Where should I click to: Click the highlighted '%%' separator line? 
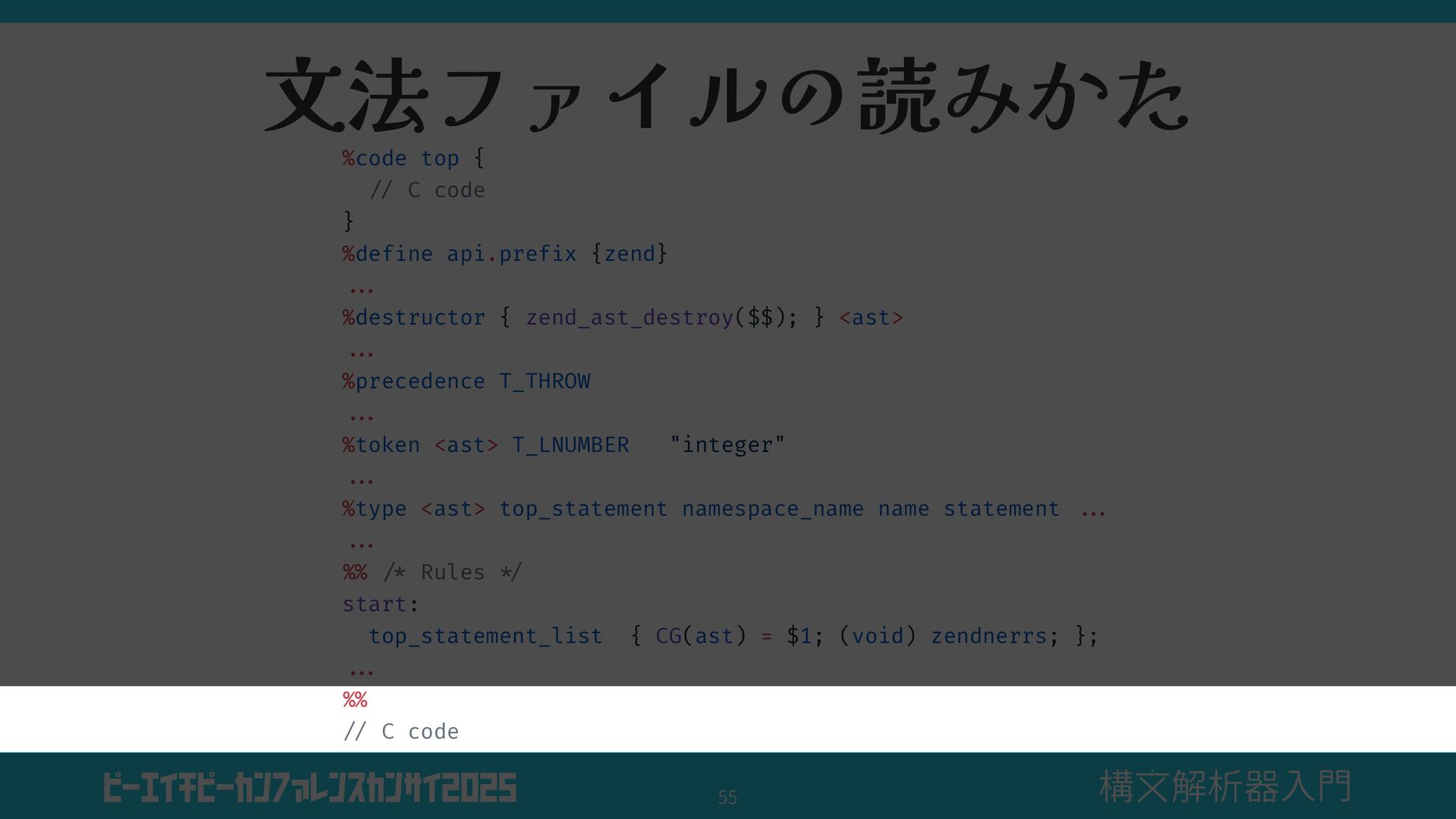pyautogui.click(x=355, y=699)
